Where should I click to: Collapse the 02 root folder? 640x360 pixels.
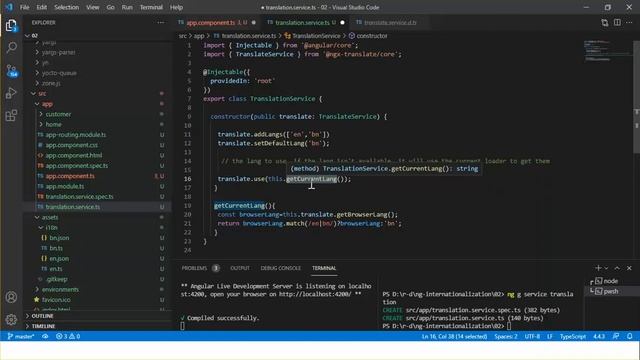34,36
